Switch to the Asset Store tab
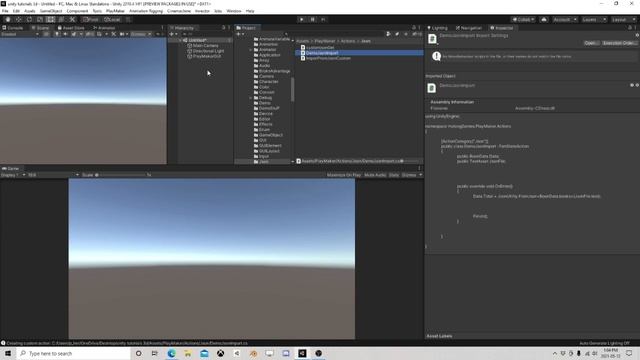Viewport: 640px width, 360px height. click(x=71, y=28)
